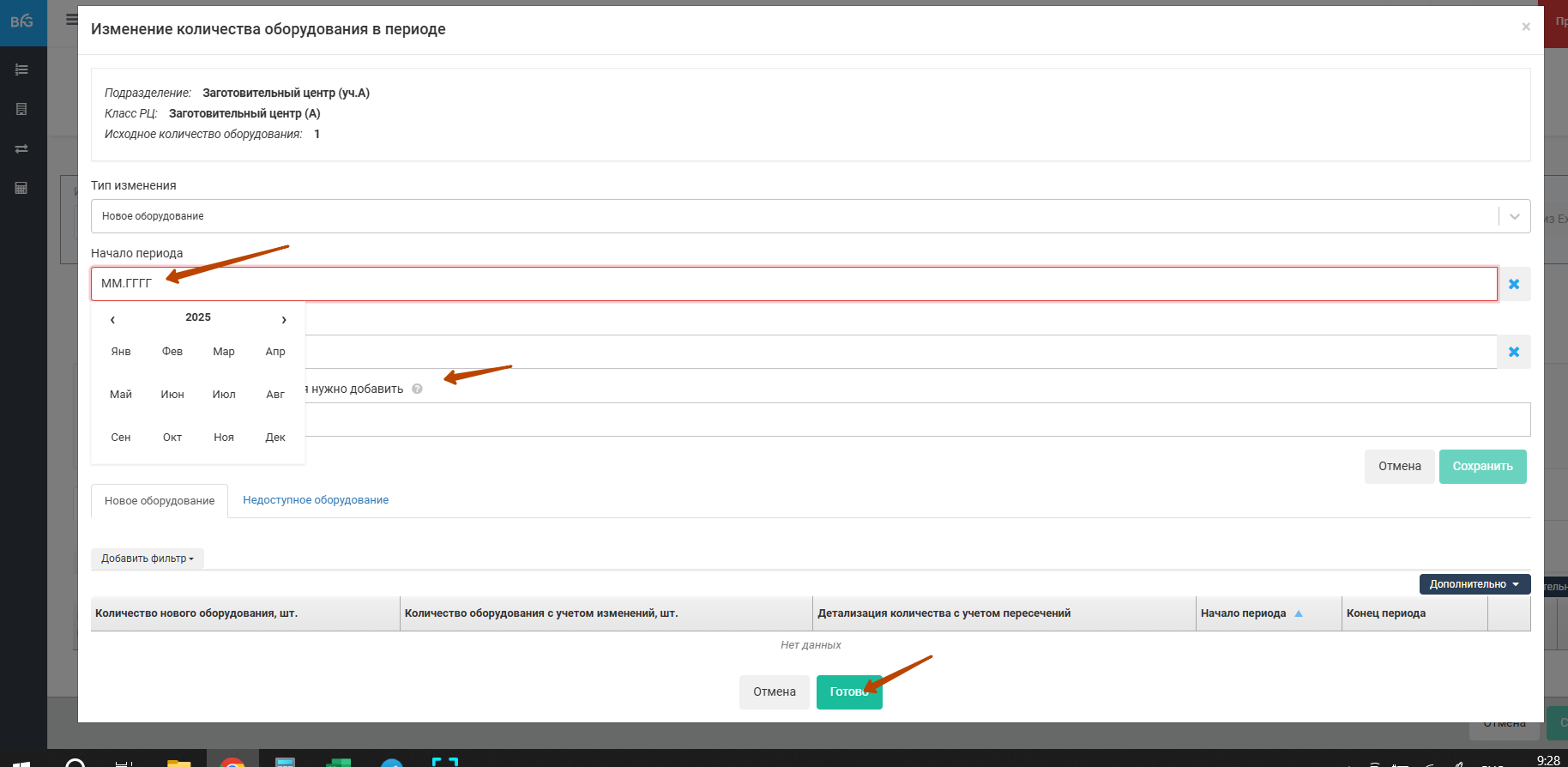Select 'Фев' in the month picker

172,352
